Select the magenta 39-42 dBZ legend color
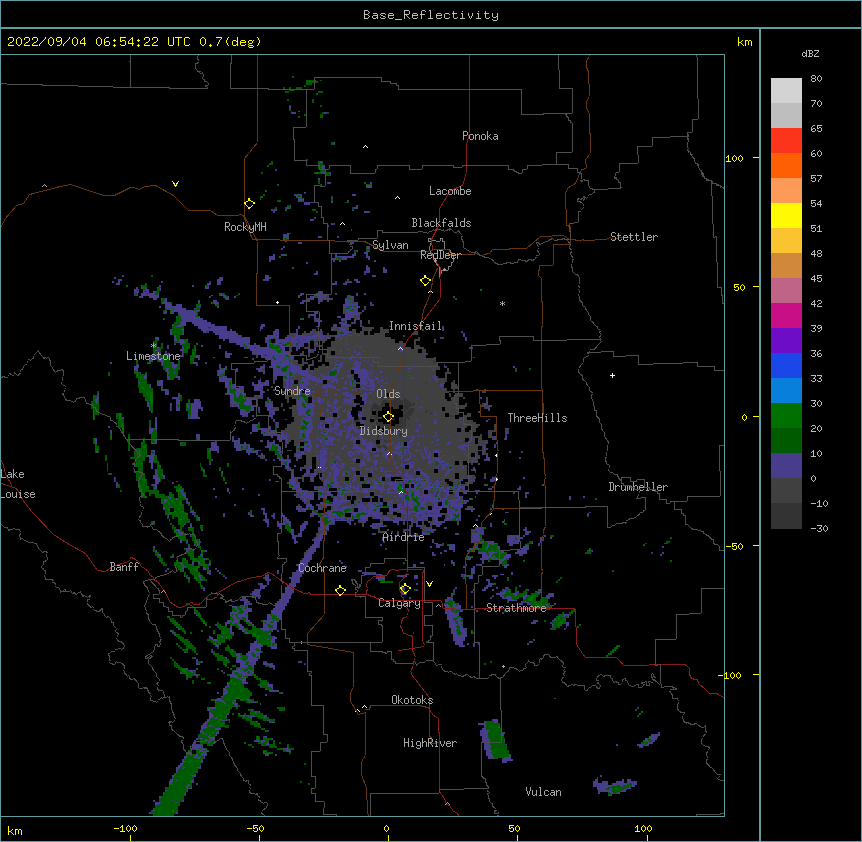Screen dimensions: 862x842 (x=786, y=315)
